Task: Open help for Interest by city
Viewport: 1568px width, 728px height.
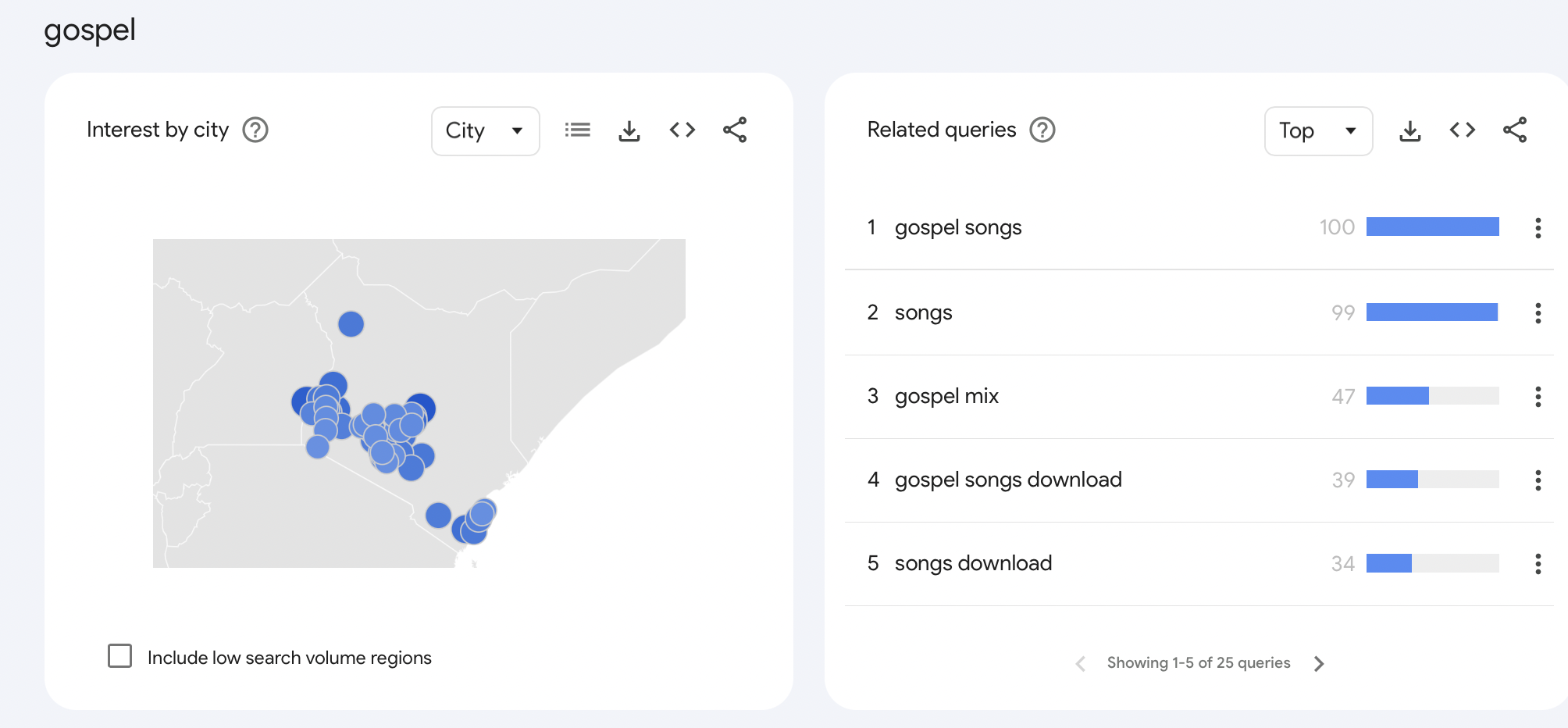Action: 255,130
